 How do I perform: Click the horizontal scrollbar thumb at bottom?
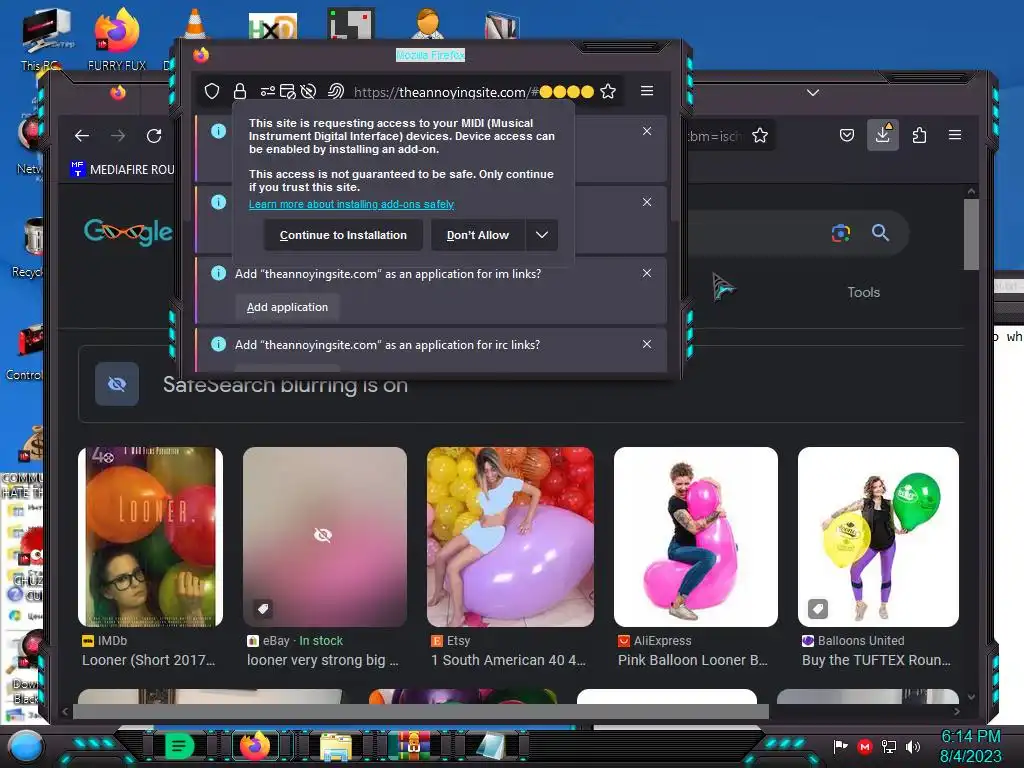421,712
